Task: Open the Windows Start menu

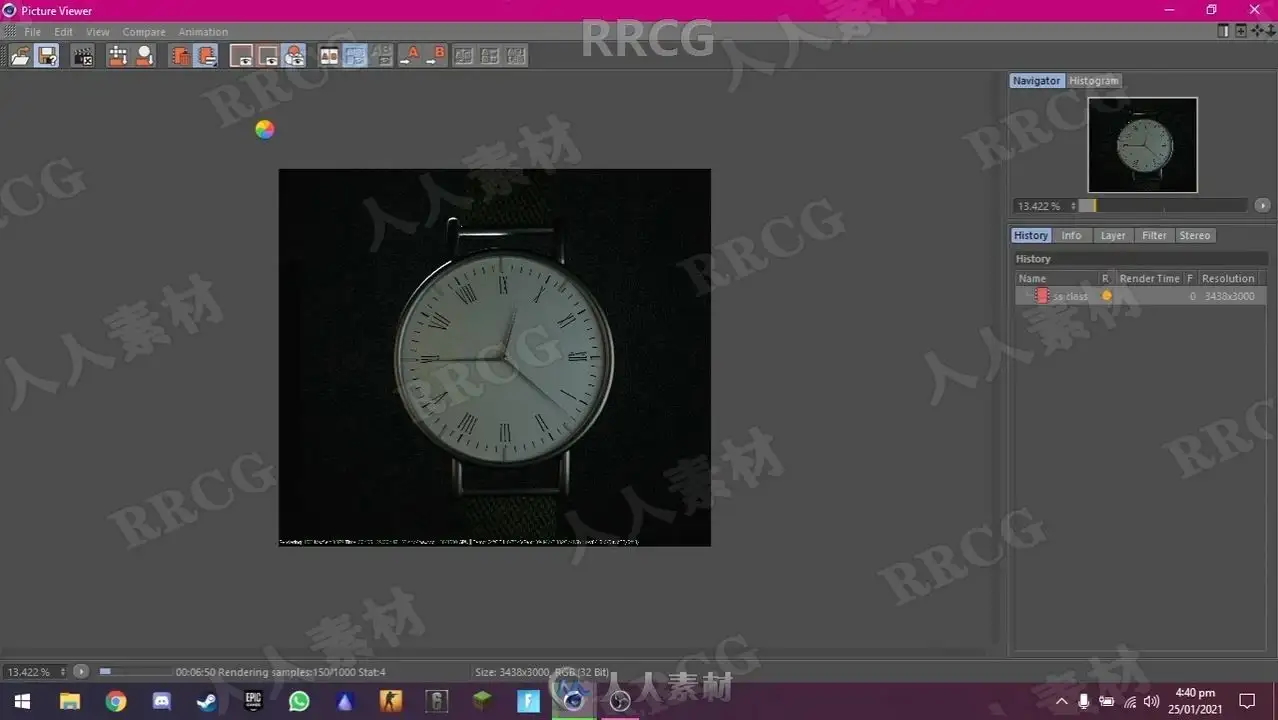Action: click(x=21, y=701)
